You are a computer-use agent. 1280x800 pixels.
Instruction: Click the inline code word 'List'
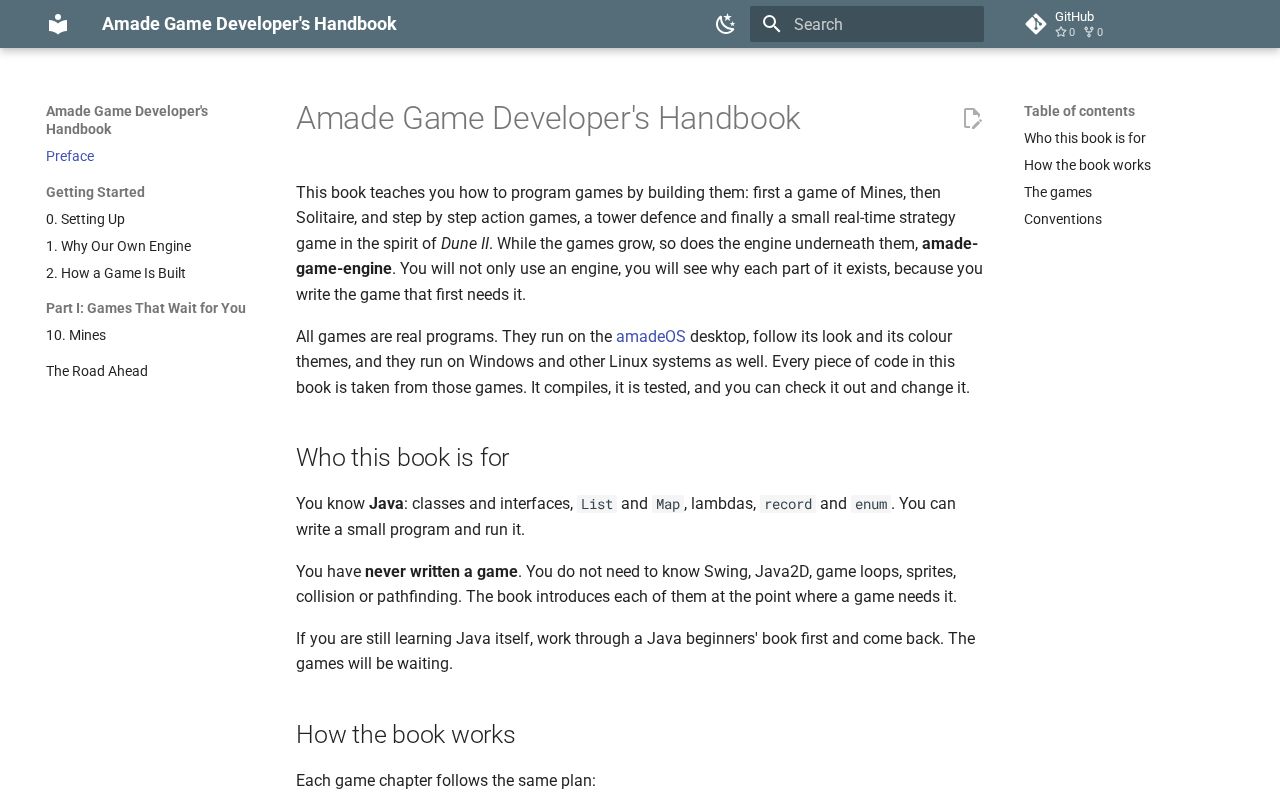coord(597,504)
